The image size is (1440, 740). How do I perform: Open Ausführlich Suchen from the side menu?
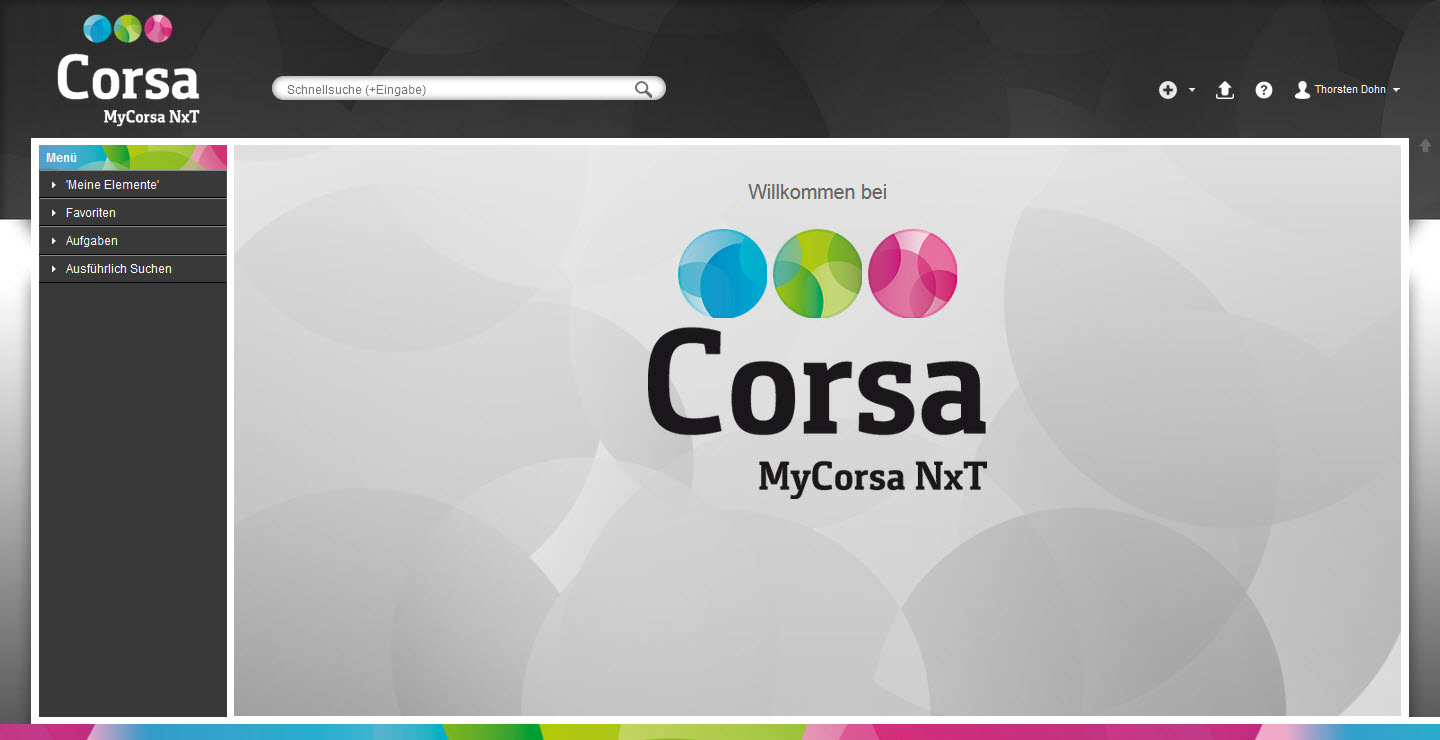point(119,269)
